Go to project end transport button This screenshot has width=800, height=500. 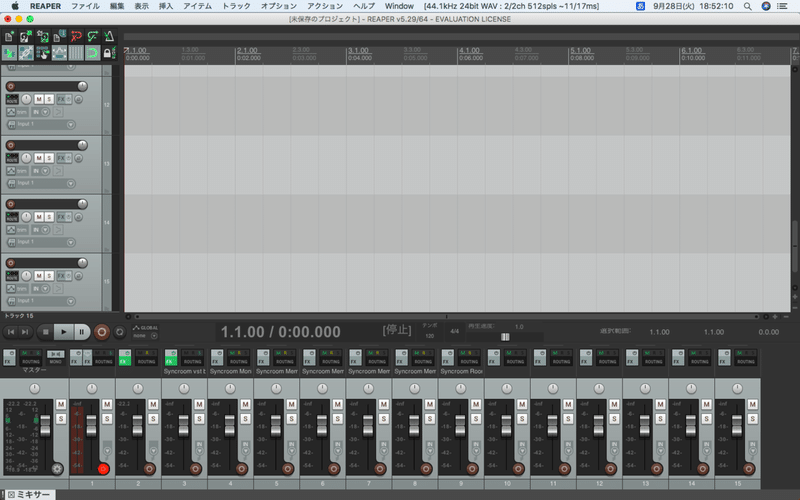(24, 332)
